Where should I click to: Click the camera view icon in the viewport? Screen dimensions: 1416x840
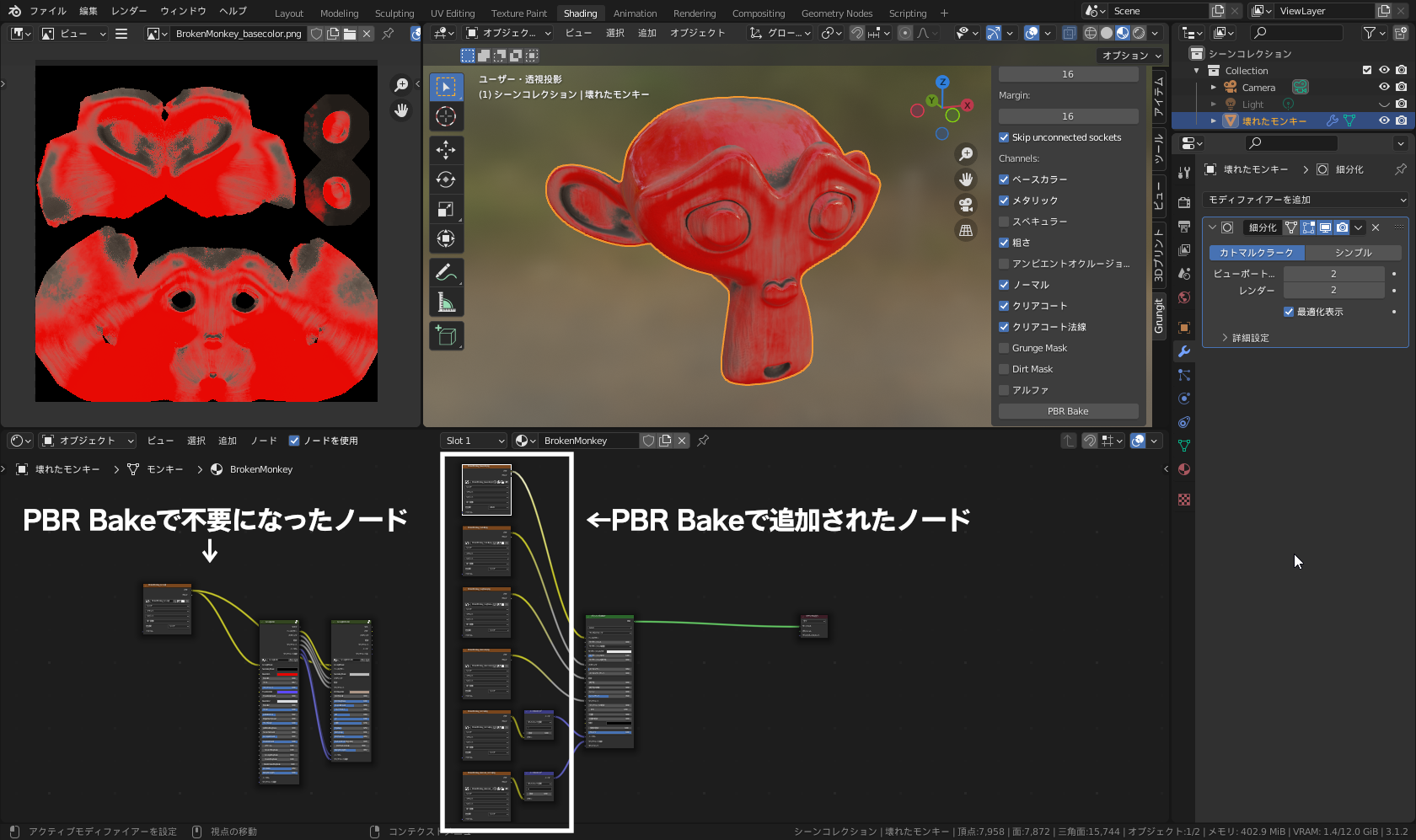pos(965,205)
